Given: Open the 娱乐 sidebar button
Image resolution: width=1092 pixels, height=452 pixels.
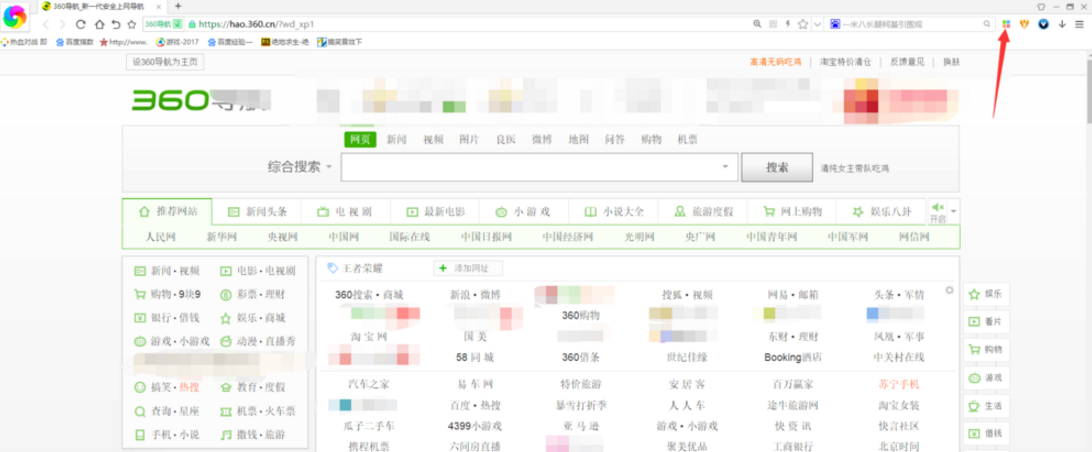Looking at the screenshot, I should point(986,295).
